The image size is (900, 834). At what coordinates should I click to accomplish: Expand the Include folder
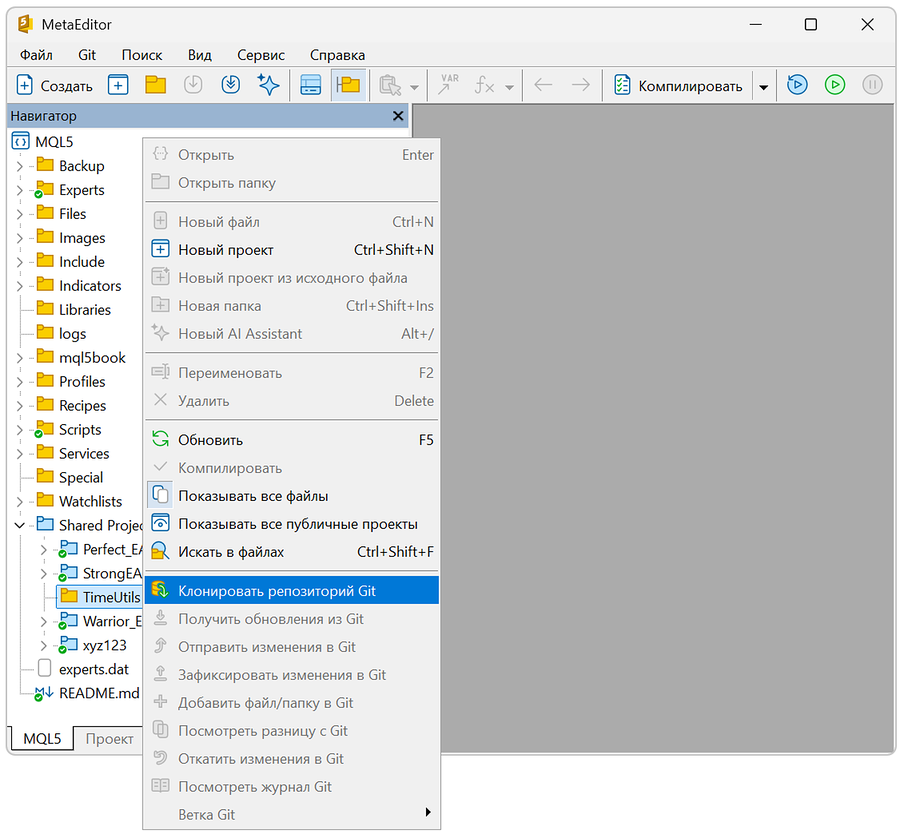[20, 262]
